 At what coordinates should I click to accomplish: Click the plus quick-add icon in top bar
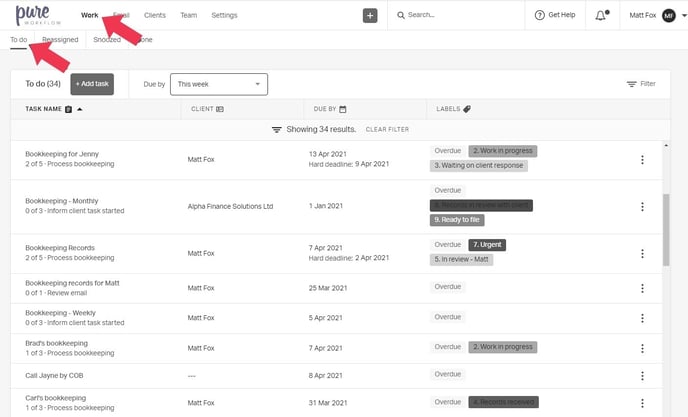[370, 15]
